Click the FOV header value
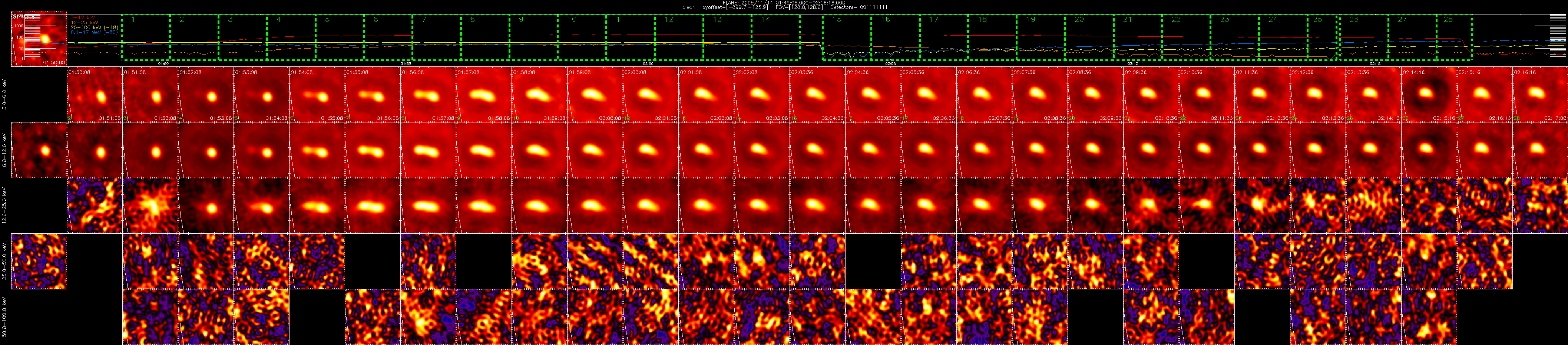Screen dimensions: 1568x345 [799, 7]
